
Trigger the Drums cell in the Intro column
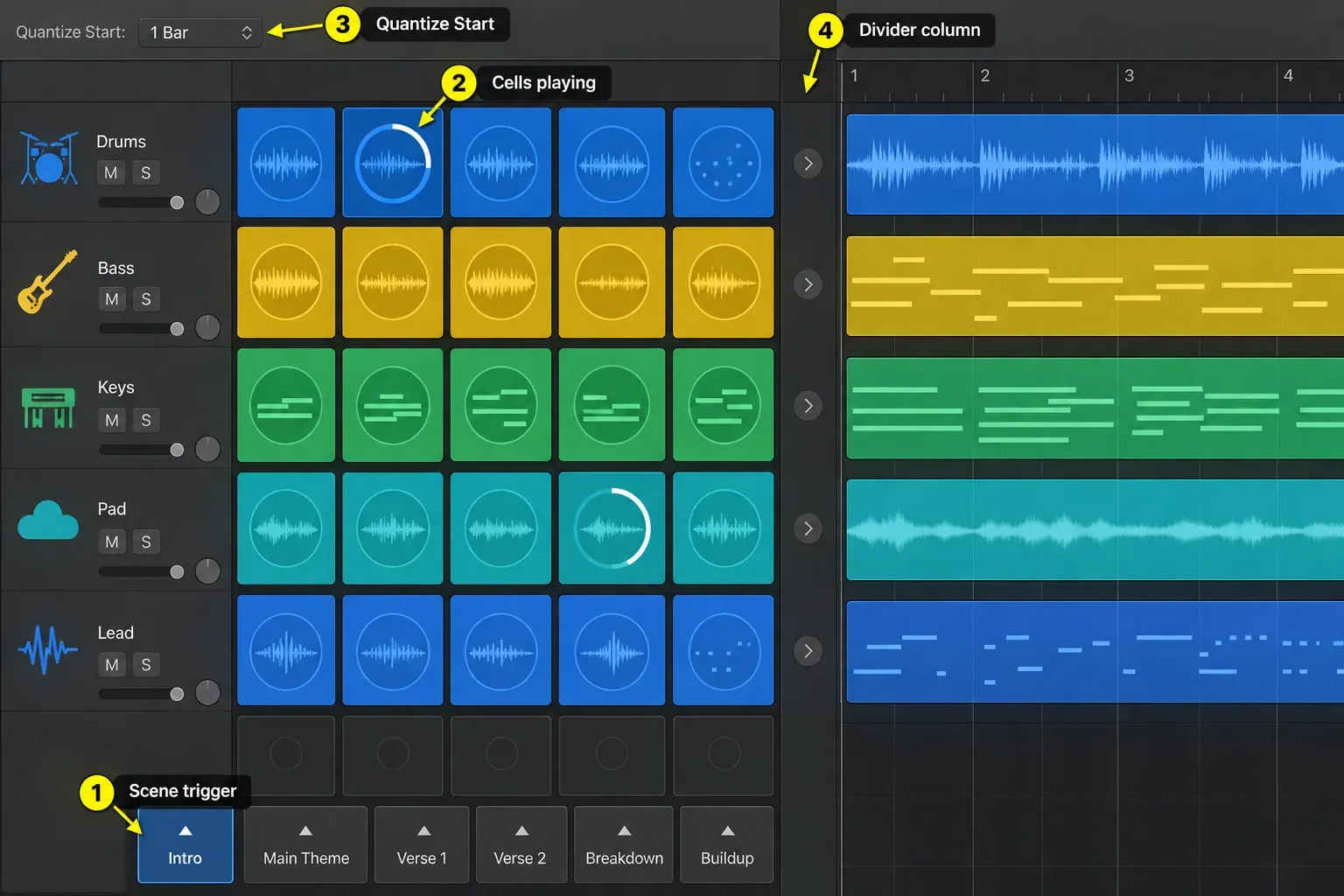tap(286, 163)
